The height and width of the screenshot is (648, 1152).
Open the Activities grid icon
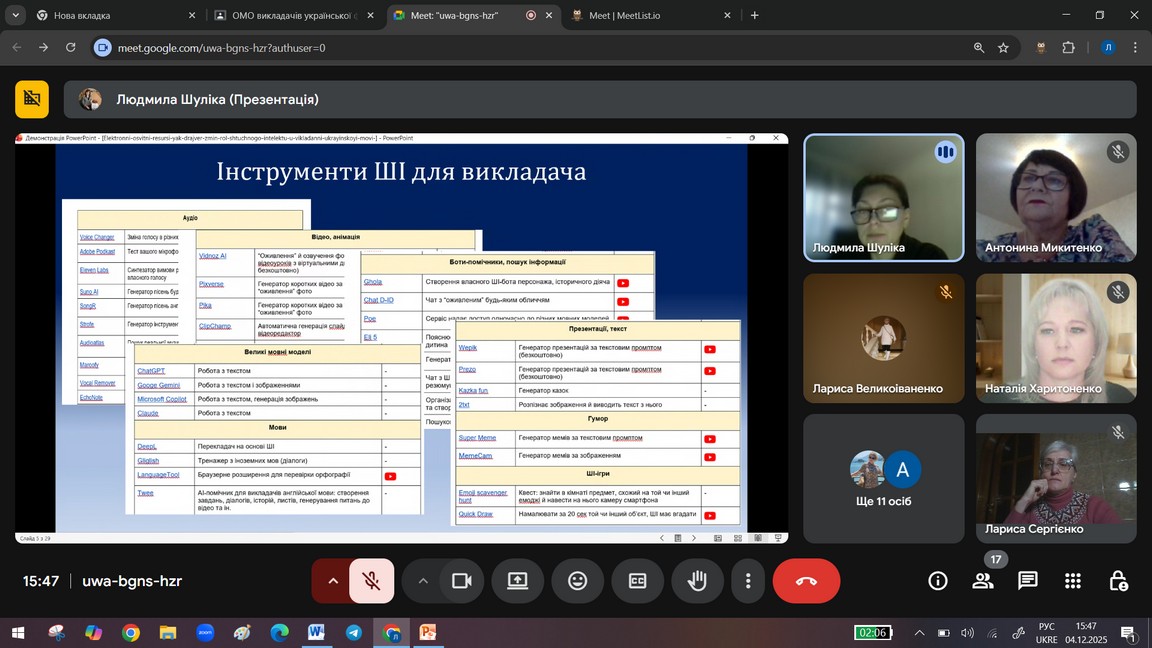(1073, 581)
